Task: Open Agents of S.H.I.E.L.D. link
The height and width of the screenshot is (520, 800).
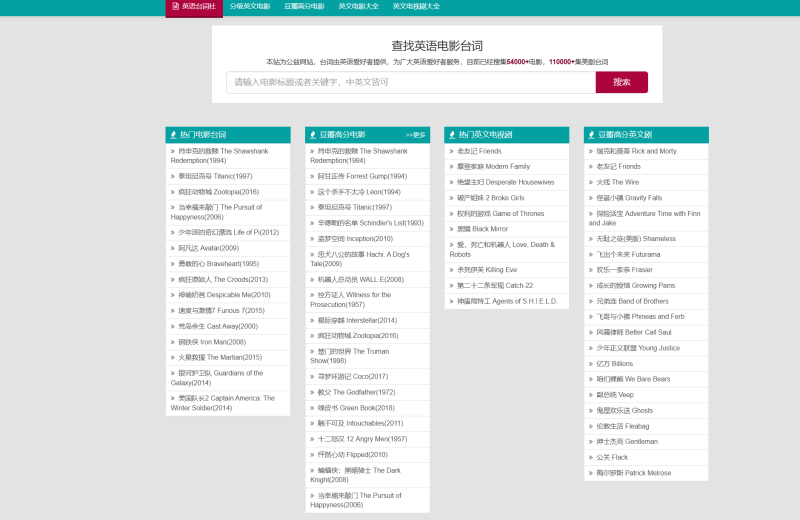Action: coord(507,302)
